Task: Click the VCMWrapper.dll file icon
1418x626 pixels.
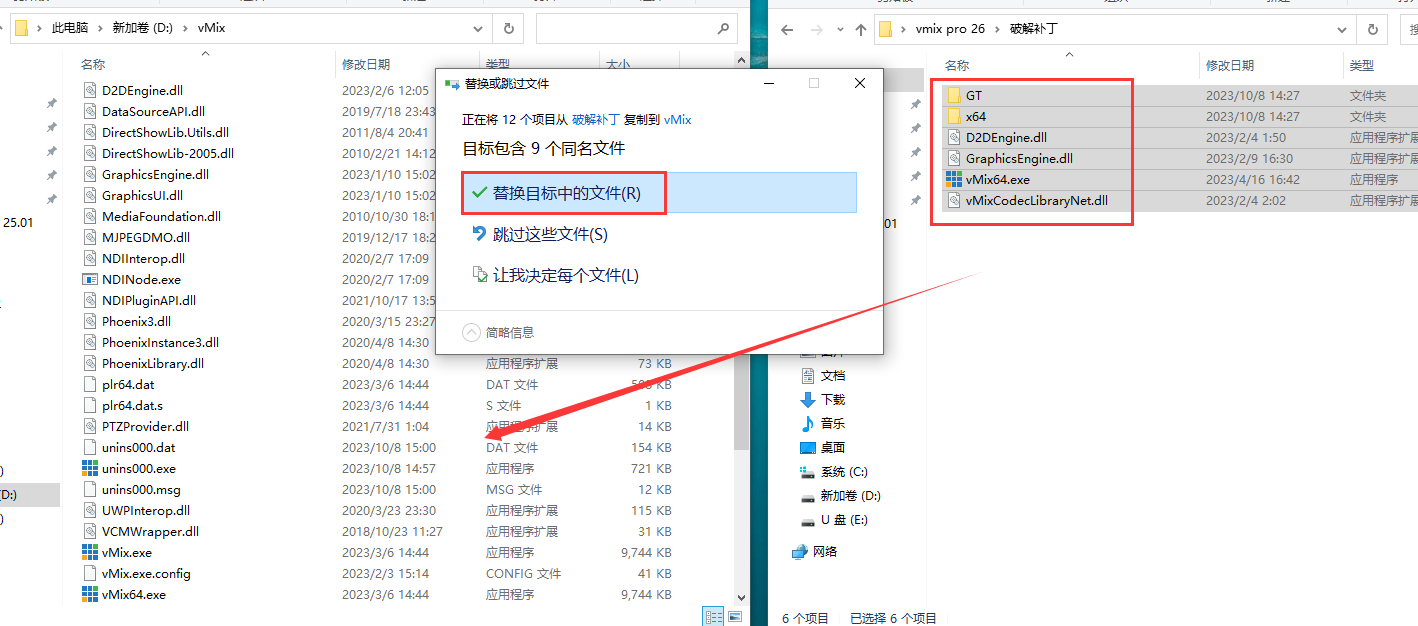Action: [90, 531]
